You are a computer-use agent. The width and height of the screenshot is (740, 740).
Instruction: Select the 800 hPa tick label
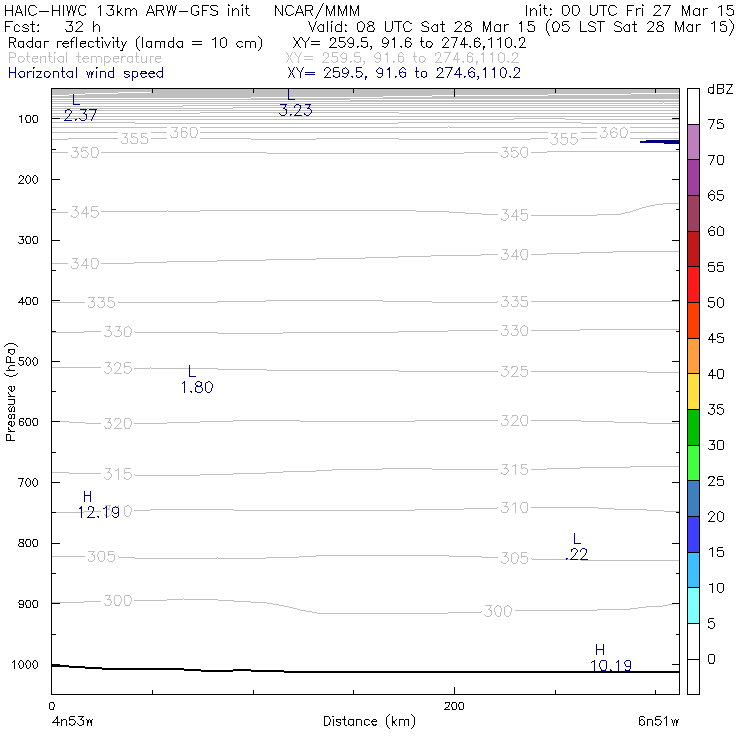click(x=28, y=543)
